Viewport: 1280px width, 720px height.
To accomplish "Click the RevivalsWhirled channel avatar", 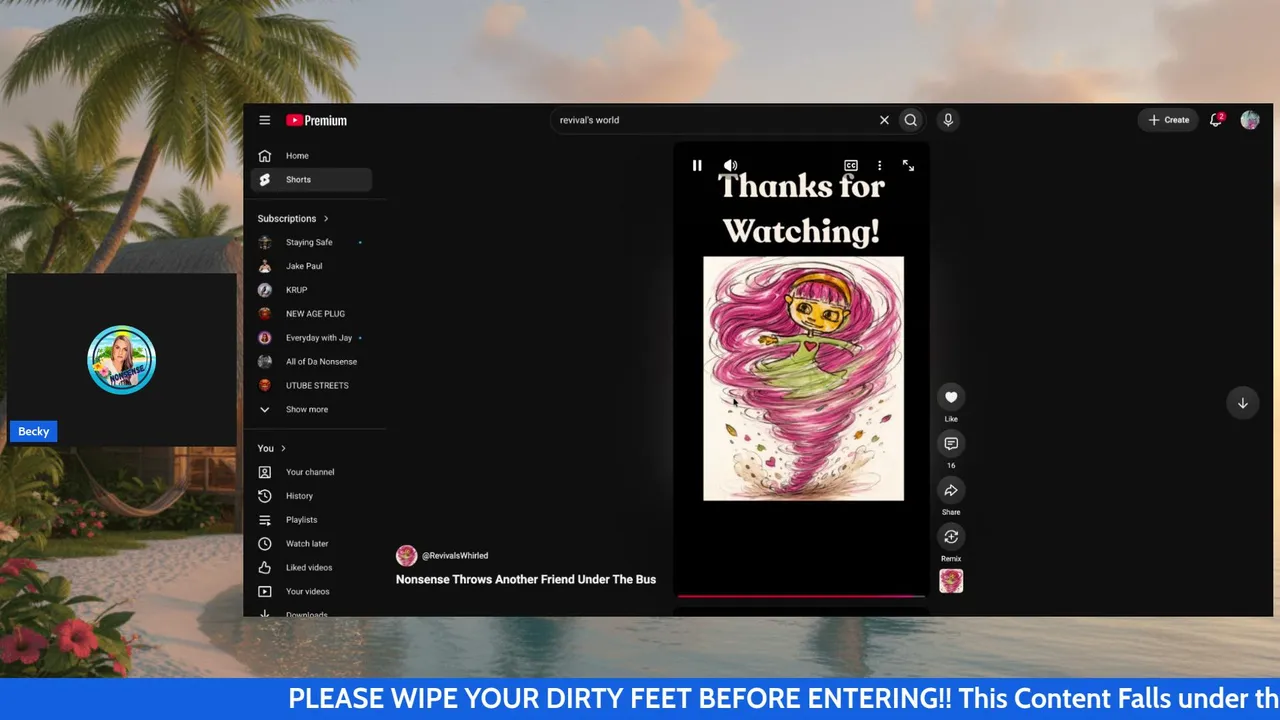I will pos(407,556).
